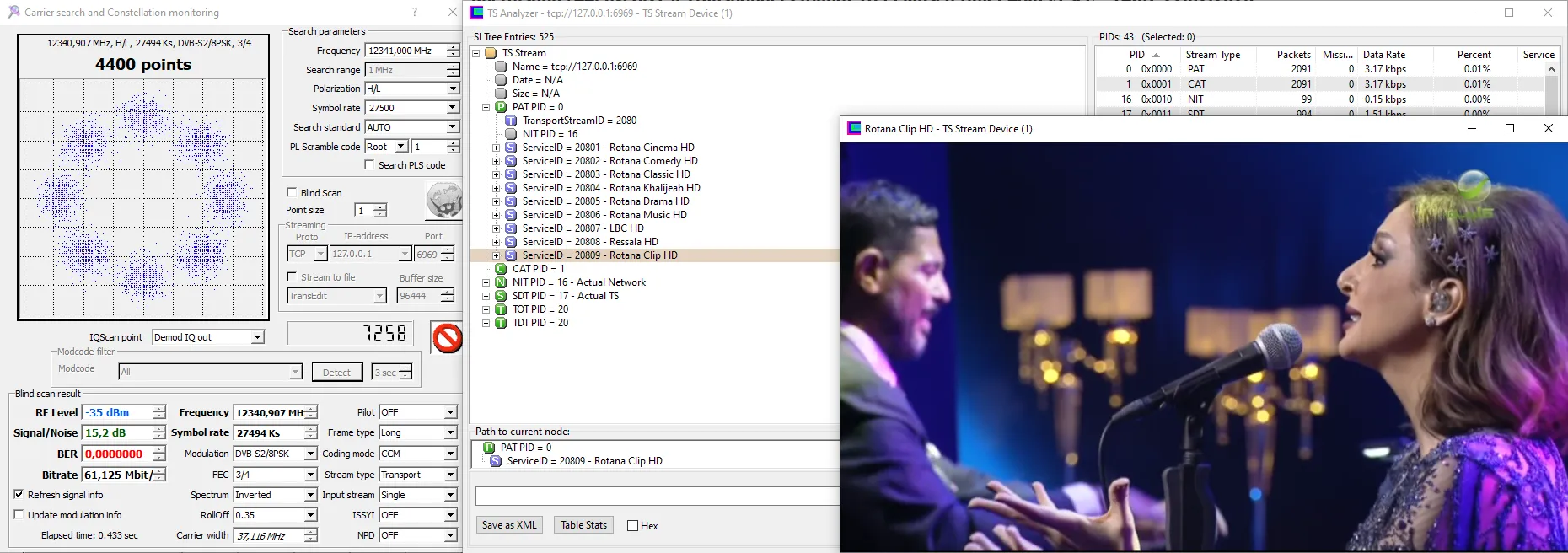The image size is (1568, 553).
Task: Click the green CAT PID node icon
Action: click(501, 269)
